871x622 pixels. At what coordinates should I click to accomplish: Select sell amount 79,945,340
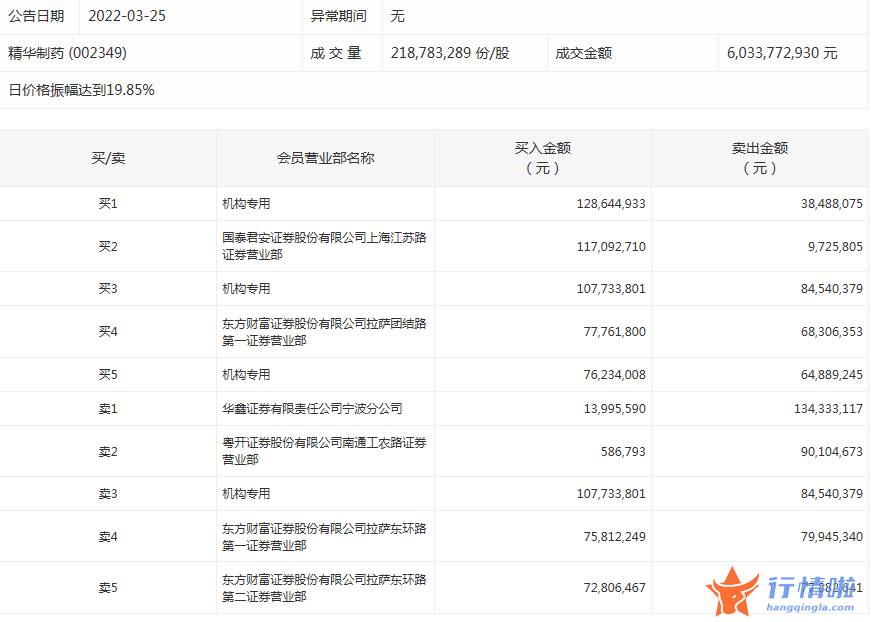[x=832, y=537]
